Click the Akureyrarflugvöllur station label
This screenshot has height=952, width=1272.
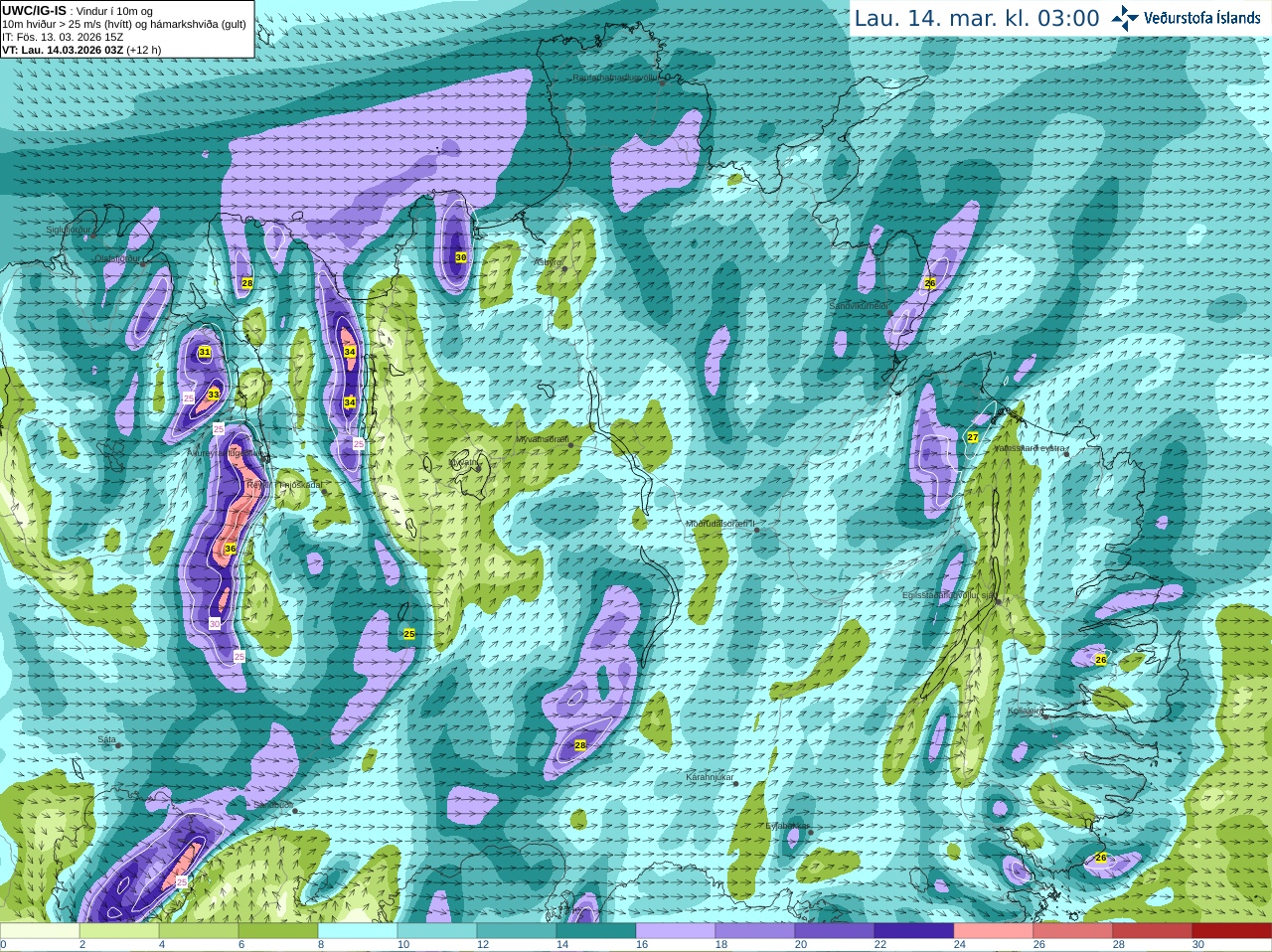coord(223,453)
